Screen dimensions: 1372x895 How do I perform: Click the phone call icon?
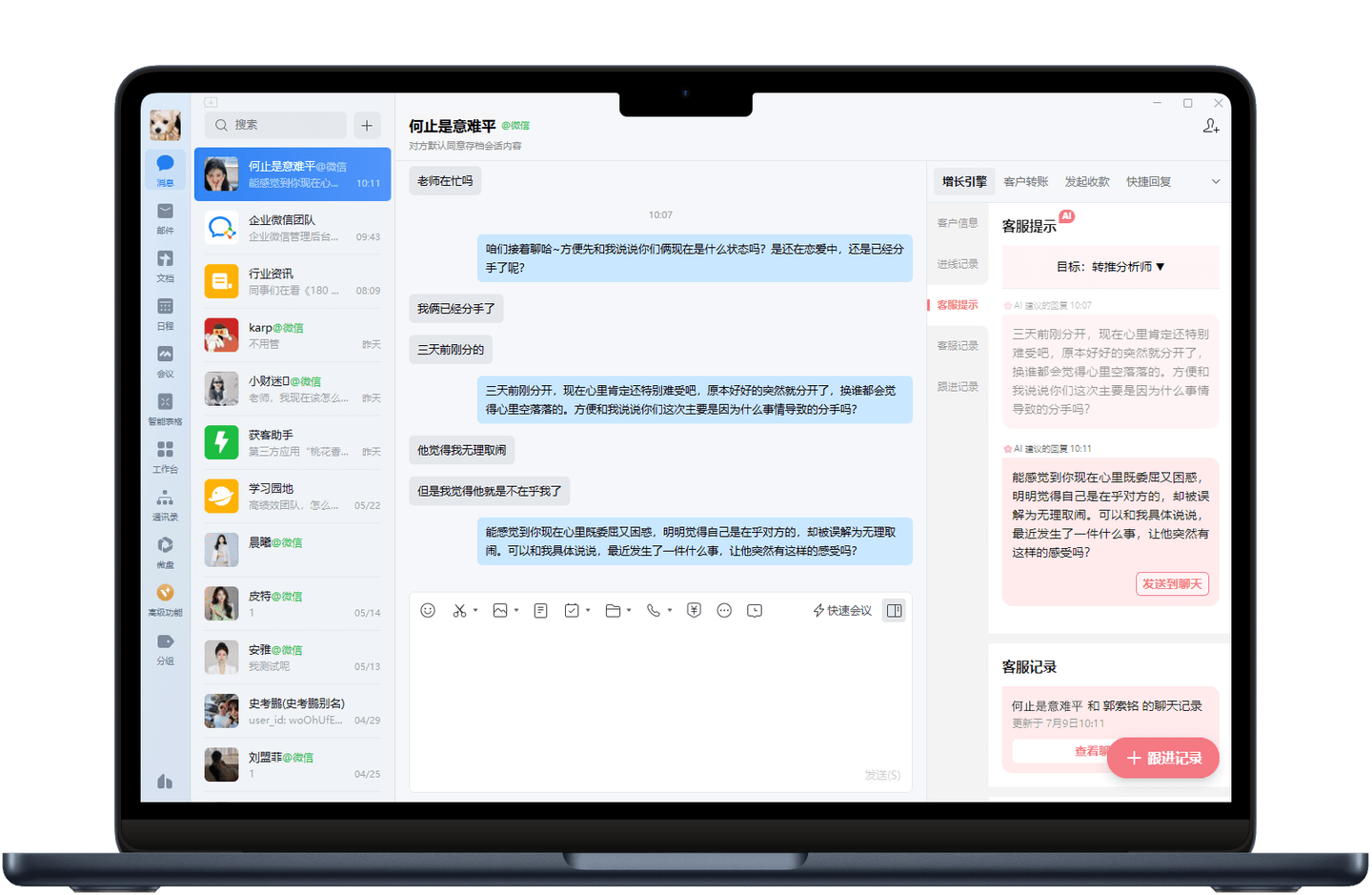click(654, 610)
